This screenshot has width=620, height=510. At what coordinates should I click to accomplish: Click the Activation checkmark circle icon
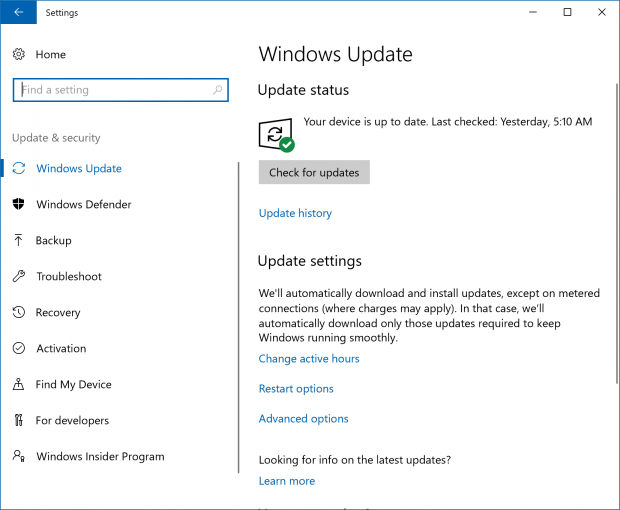(x=19, y=348)
